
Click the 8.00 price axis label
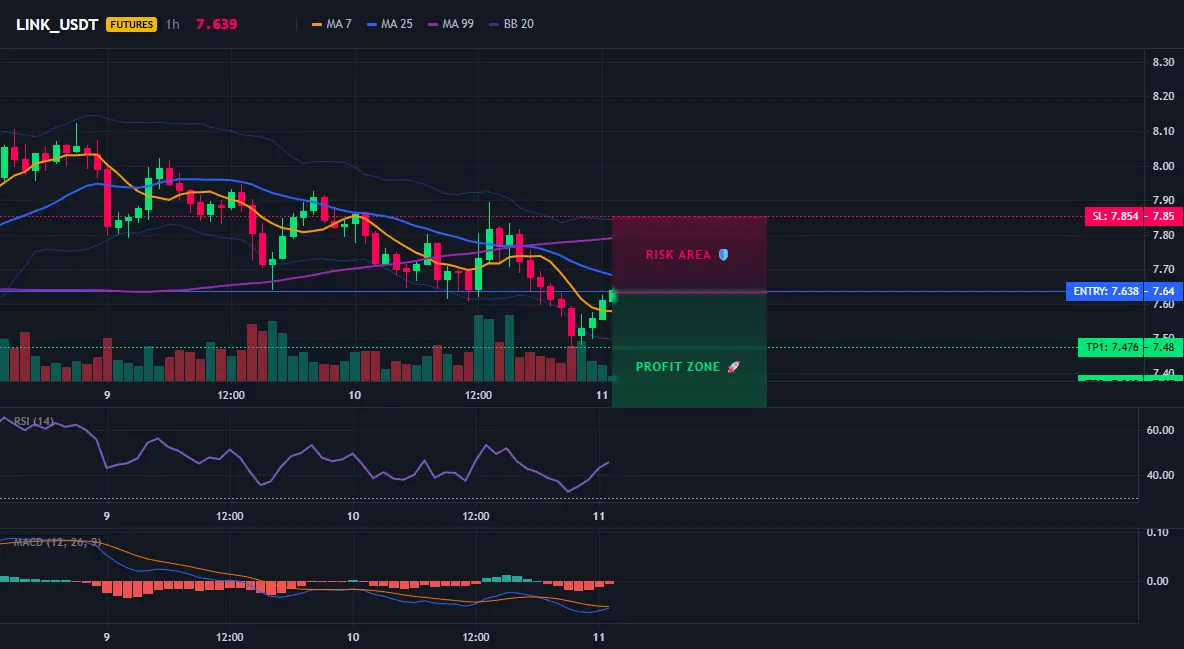pos(1163,166)
